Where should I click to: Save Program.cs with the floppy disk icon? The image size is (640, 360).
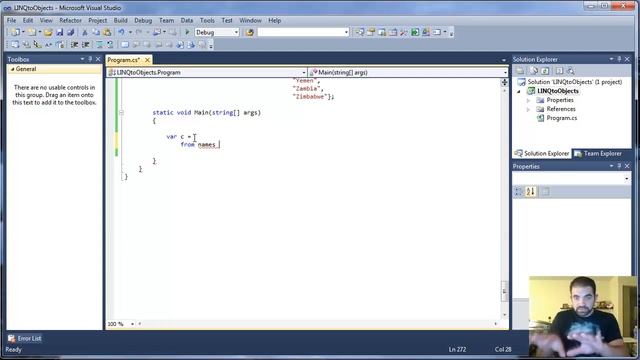60,32
